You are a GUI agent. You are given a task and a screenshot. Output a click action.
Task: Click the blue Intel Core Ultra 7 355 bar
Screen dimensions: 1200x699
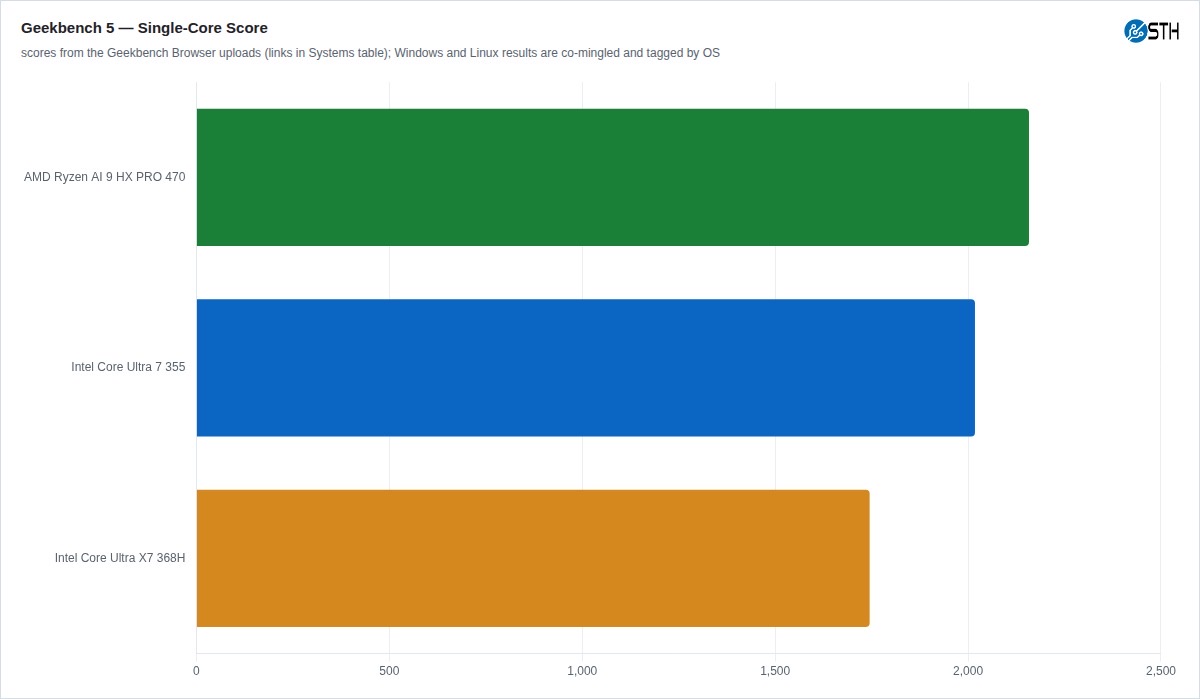(x=585, y=368)
